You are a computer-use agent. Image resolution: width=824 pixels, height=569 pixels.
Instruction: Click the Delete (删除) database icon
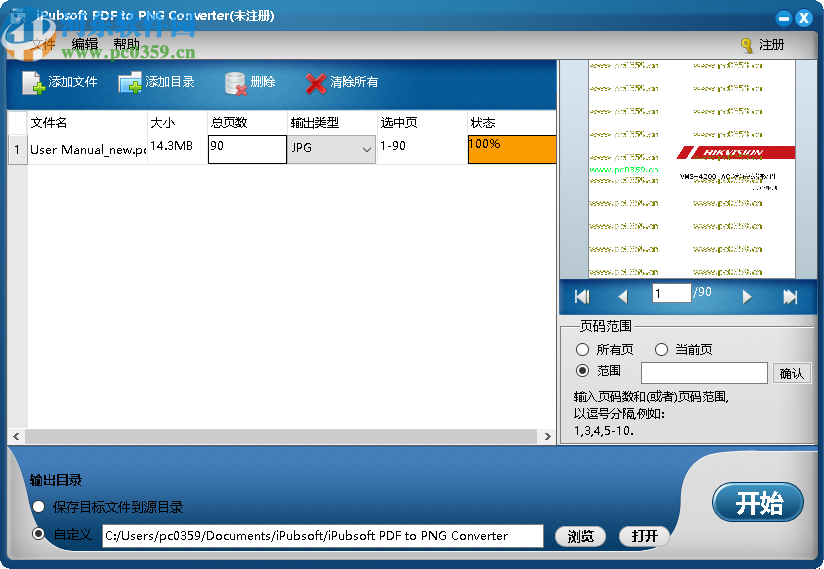(x=235, y=83)
